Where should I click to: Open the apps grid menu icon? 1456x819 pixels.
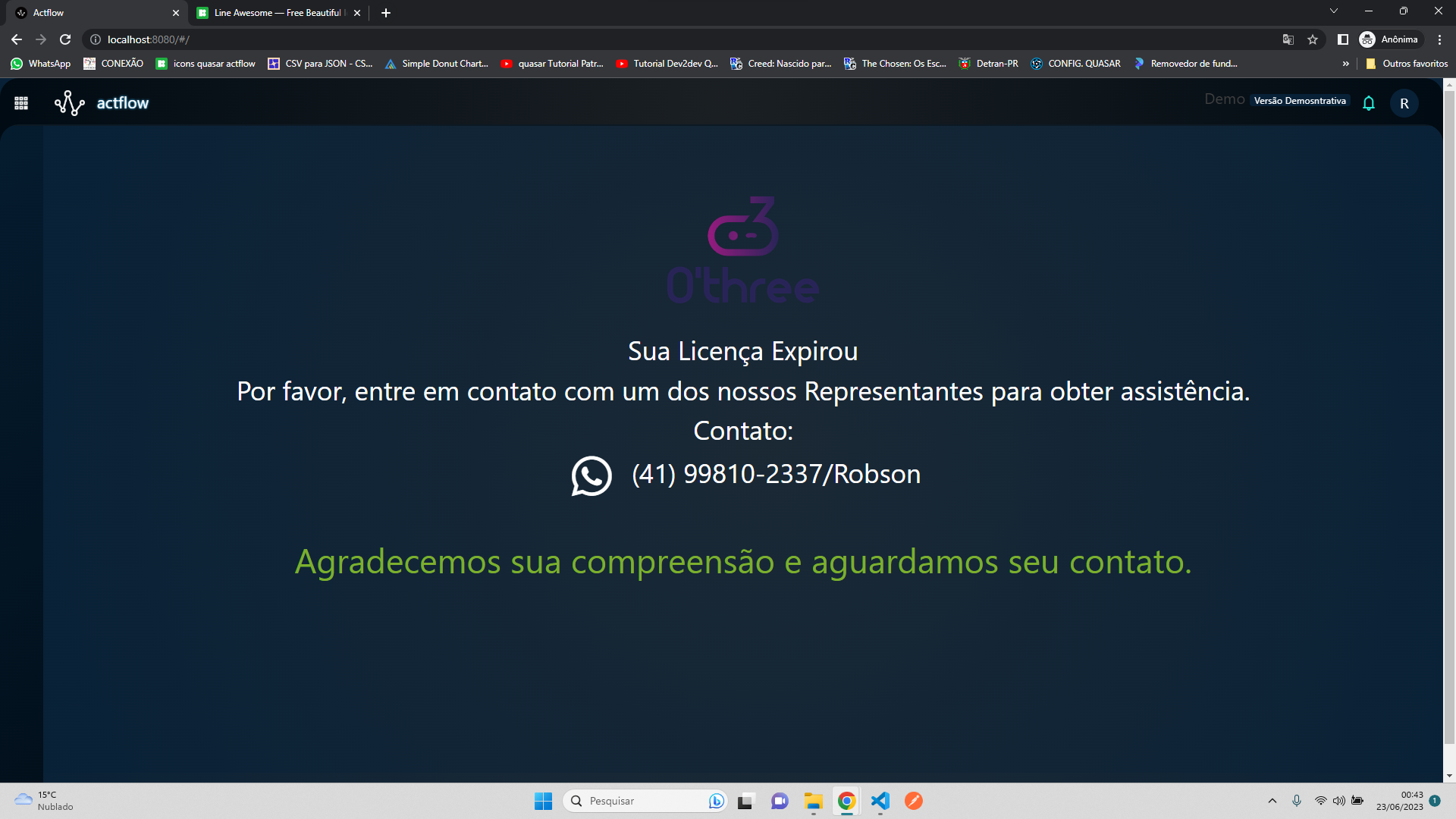(21, 103)
